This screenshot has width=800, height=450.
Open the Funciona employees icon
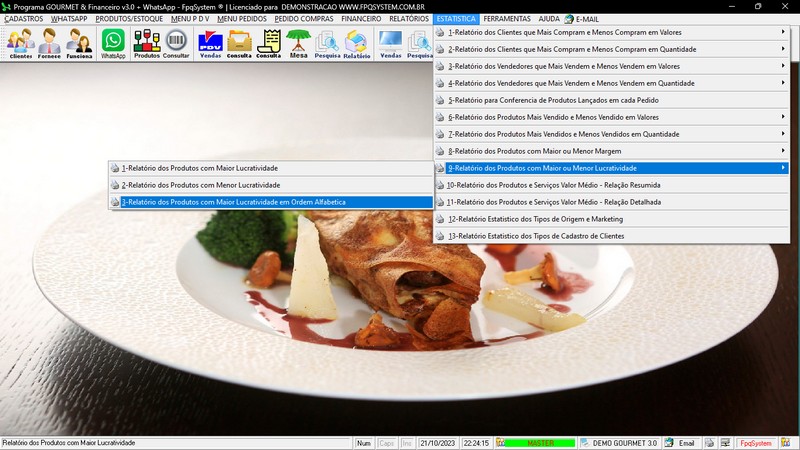(79, 43)
